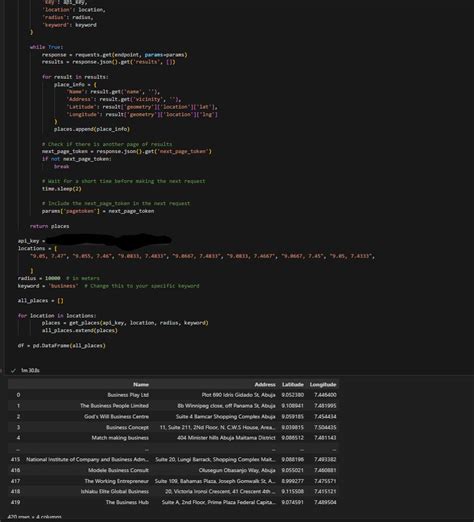Click the Longitude column header
Screen dimensions: 474x522
click(x=323, y=384)
